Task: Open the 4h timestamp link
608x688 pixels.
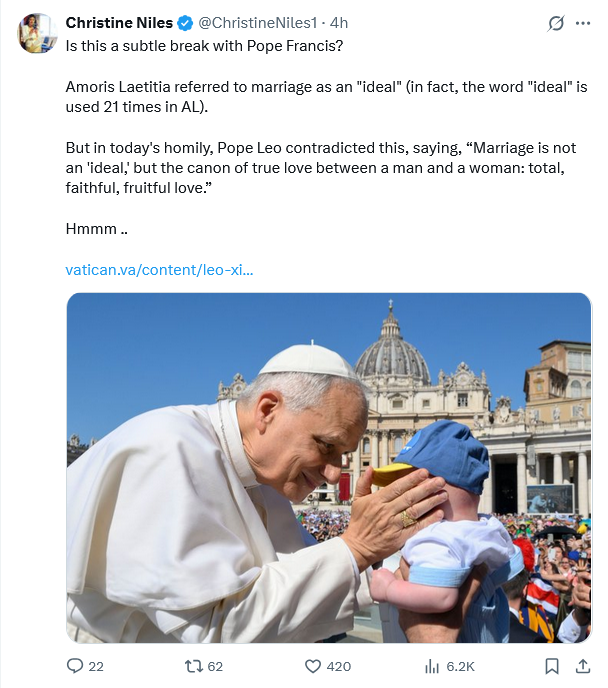Action: (x=339, y=23)
